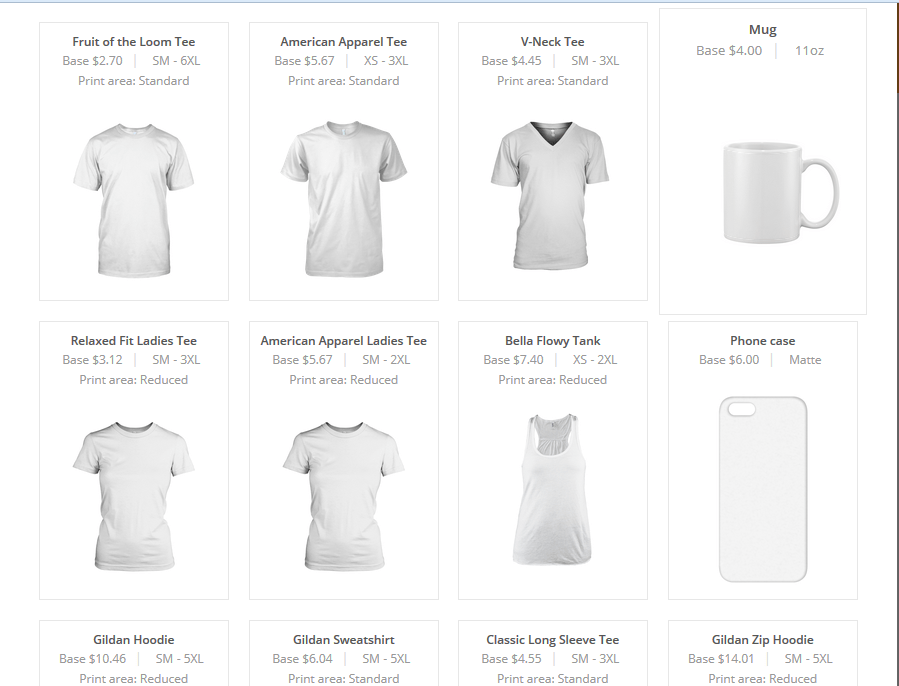The image size is (899, 686).
Task: Open the Classic Long Sleeve Tee title
Action: pos(553,640)
